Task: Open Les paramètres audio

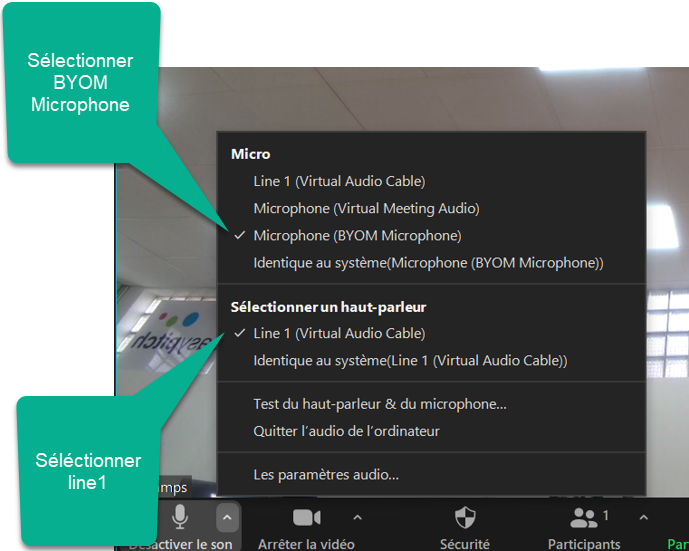Action: pyautogui.click(x=326, y=475)
